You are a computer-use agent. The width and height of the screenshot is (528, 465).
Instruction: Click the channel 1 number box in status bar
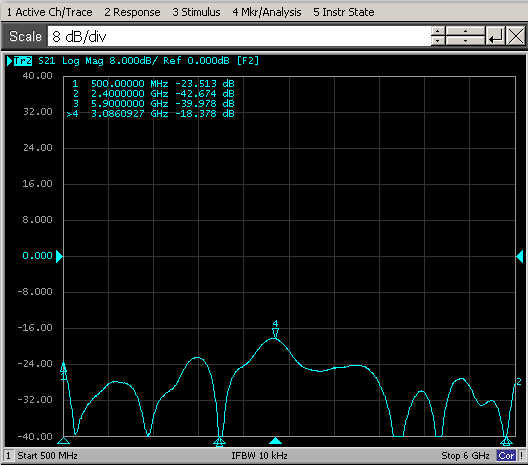pos(9,456)
